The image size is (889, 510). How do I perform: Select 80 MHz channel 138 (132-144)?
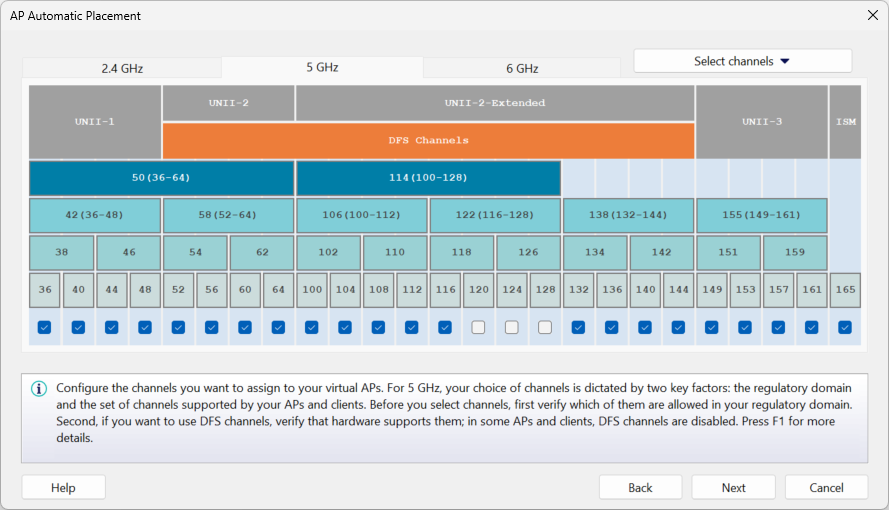628,215
